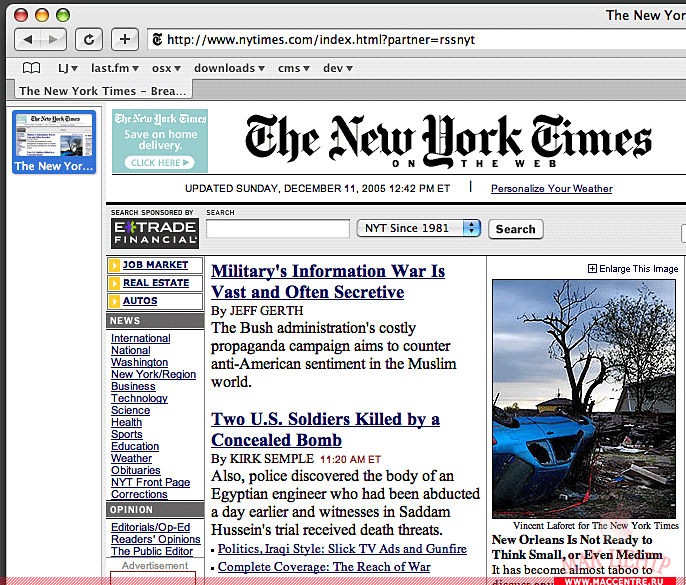Open the Sports section link
686x585 pixels.
pos(126,434)
